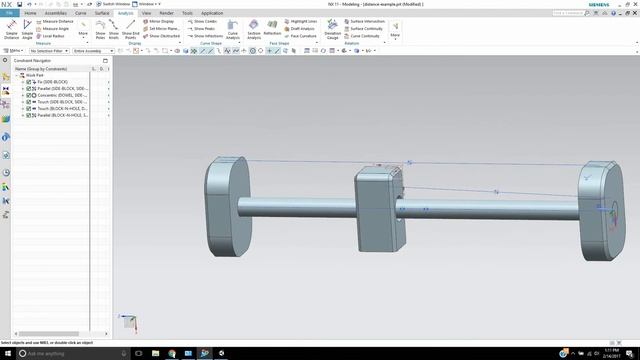Open the No Selection Filter dropdown

pyautogui.click(x=49, y=51)
